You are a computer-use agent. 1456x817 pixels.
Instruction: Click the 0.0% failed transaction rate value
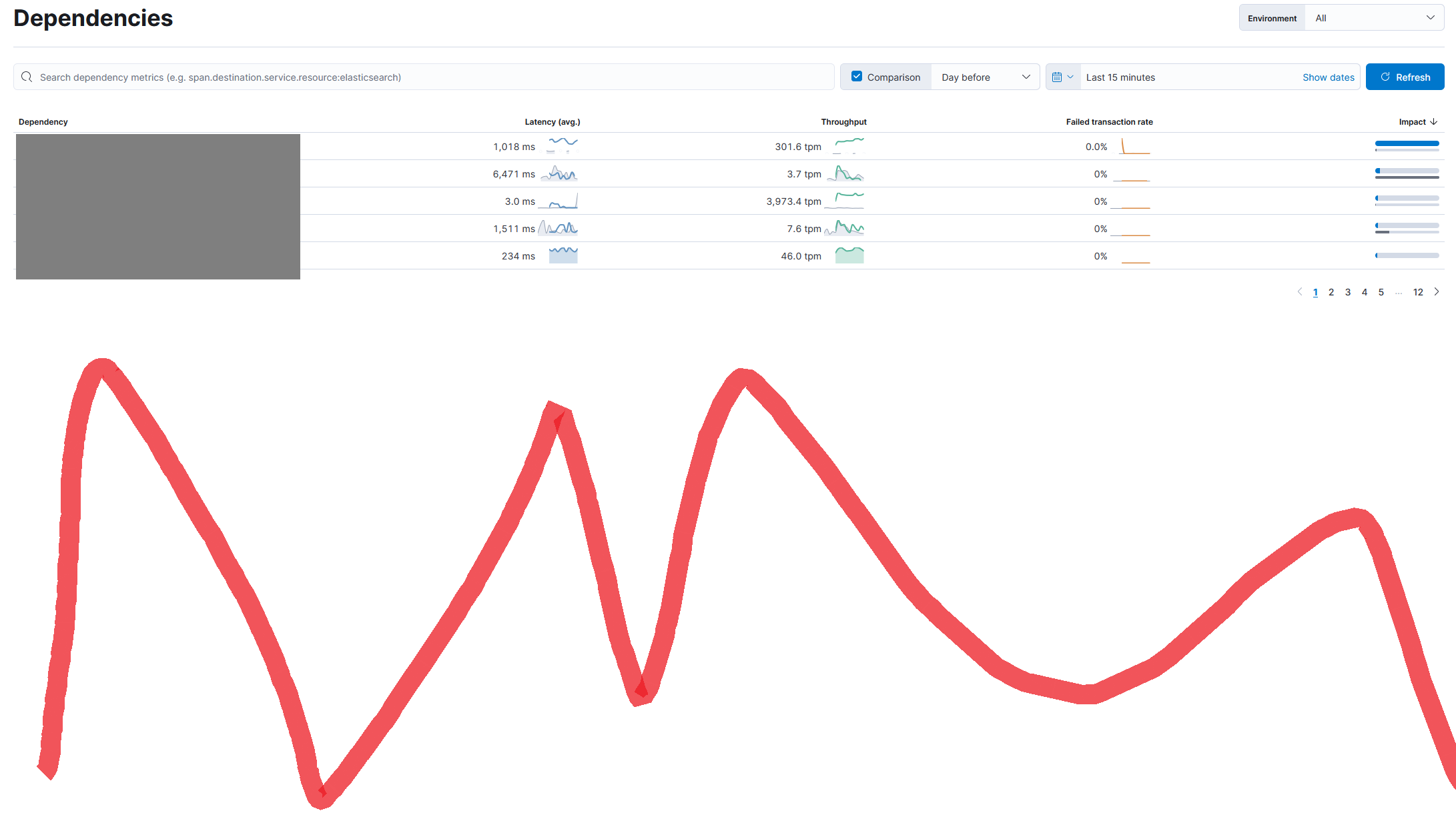1096,147
